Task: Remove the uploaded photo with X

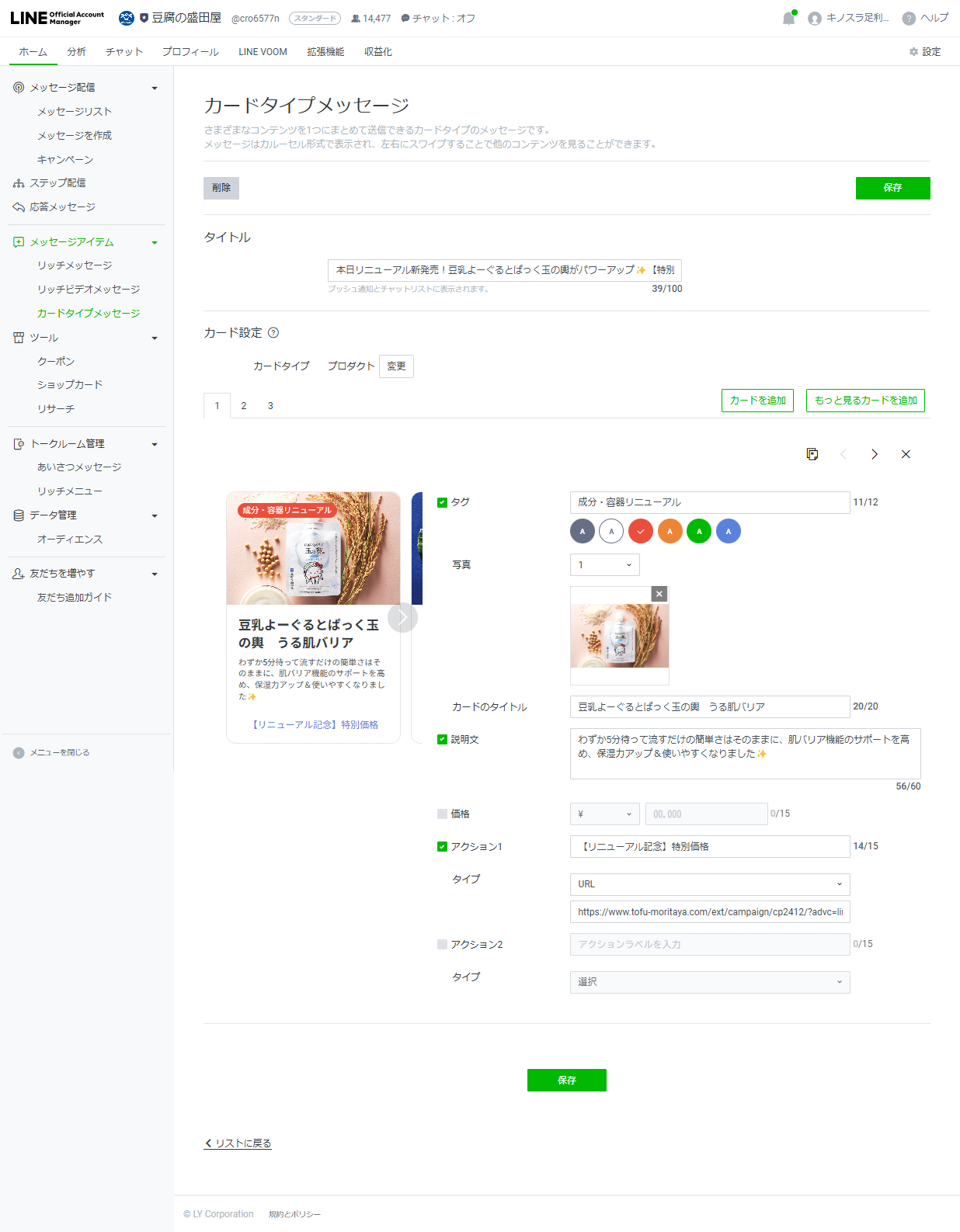Action: (x=659, y=594)
